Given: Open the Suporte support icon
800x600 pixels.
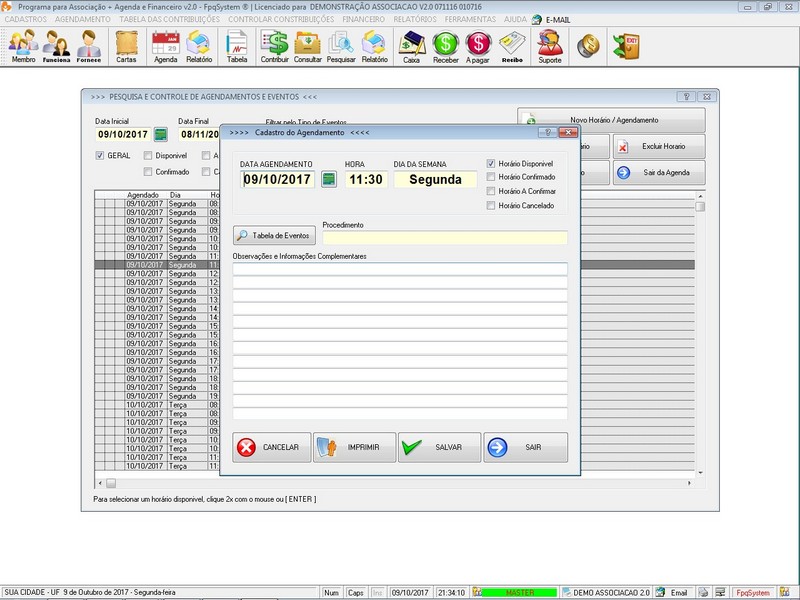Looking at the screenshot, I should pyautogui.click(x=549, y=46).
